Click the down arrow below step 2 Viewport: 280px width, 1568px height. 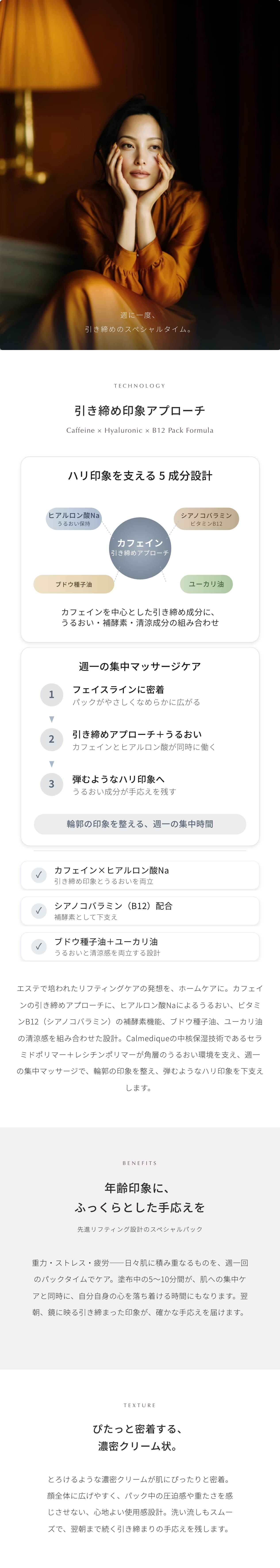52,764
